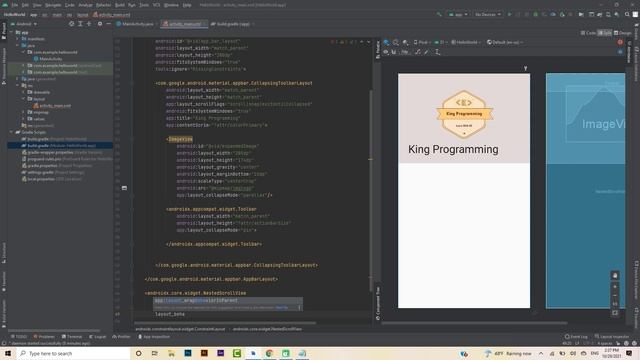The image size is (640, 360).
Task: Click the zoom to fit icon on design surface
Action: [615, 313]
